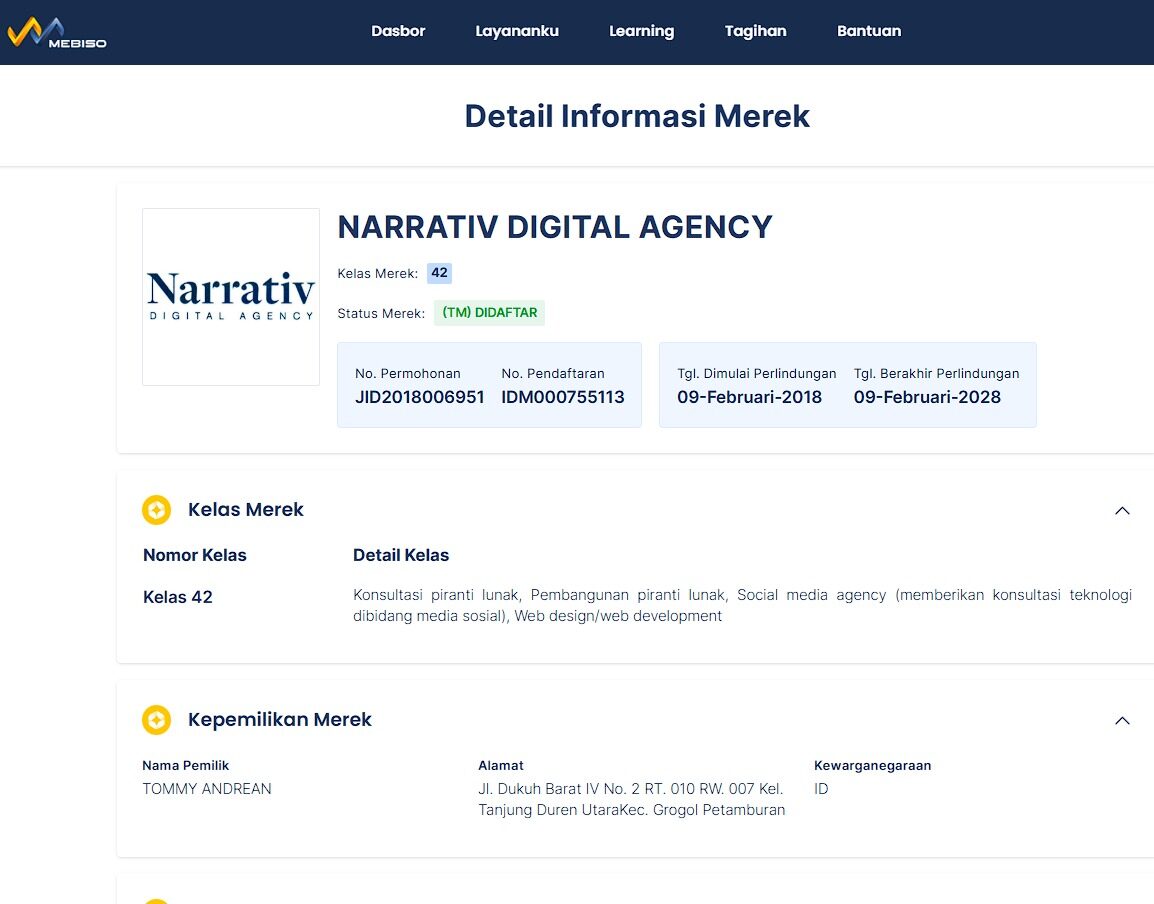The image size is (1154, 904).
Task: Click the Narrativ Digital Agency logo thumbnail
Action: (x=231, y=297)
